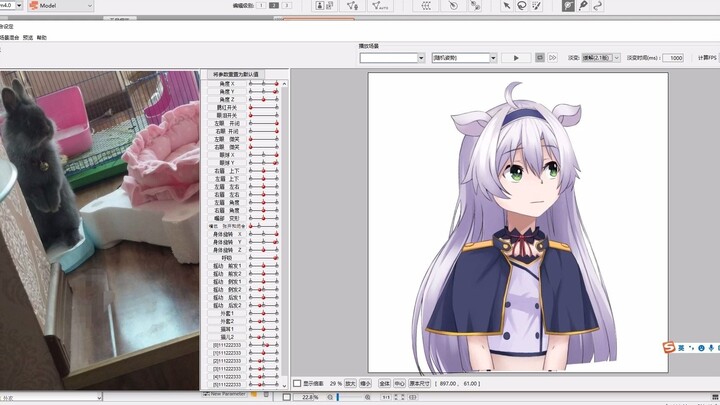
Task: Click the fade time field showing 1000
Action: pyautogui.click(x=673, y=58)
